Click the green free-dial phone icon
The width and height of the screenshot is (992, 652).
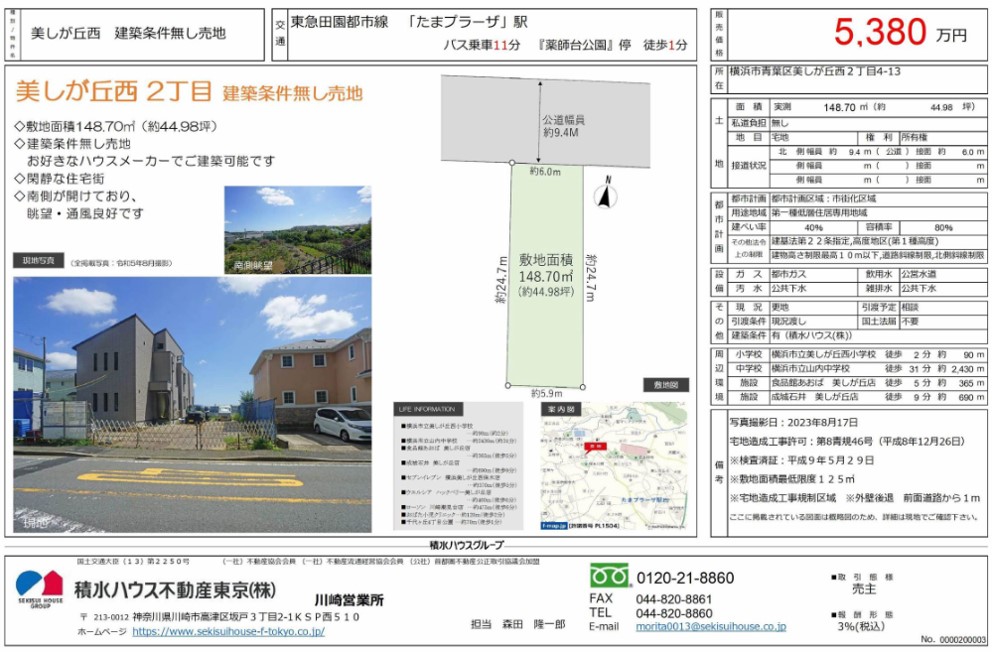(608, 577)
